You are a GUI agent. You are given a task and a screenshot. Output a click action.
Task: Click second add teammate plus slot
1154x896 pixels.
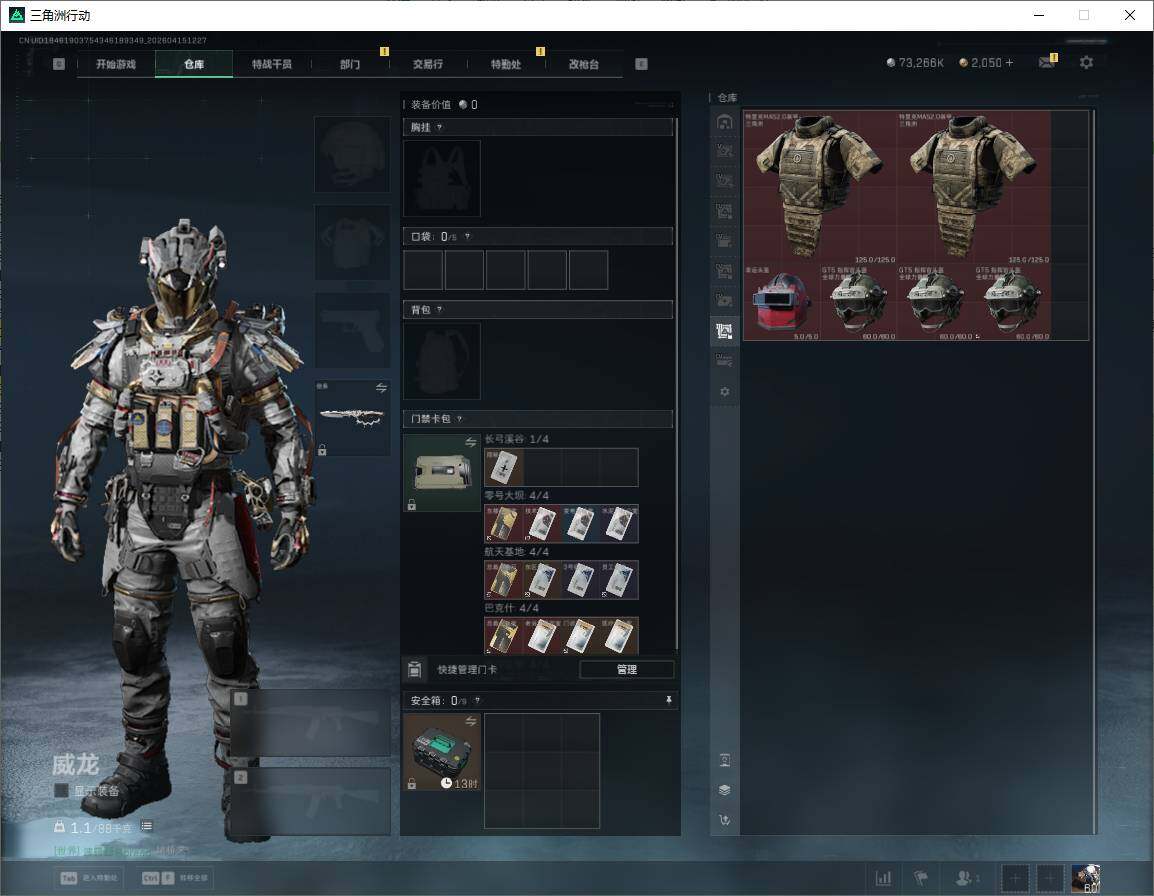pyautogui.click(x=1050, y=878)
